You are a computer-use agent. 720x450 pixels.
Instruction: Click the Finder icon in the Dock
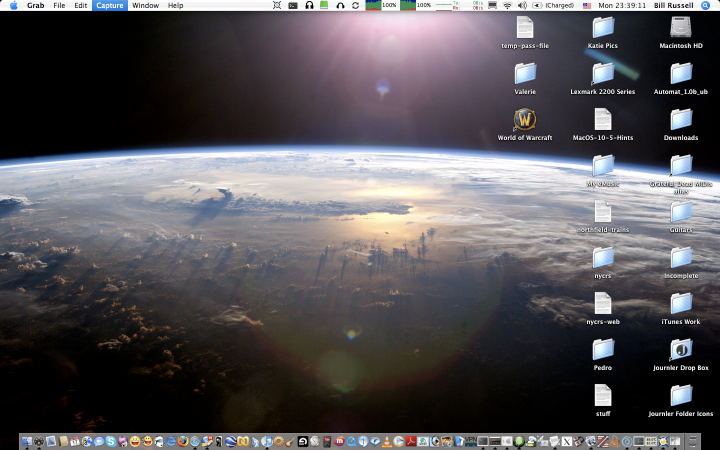pyautogui.click(x=27, y=441)
